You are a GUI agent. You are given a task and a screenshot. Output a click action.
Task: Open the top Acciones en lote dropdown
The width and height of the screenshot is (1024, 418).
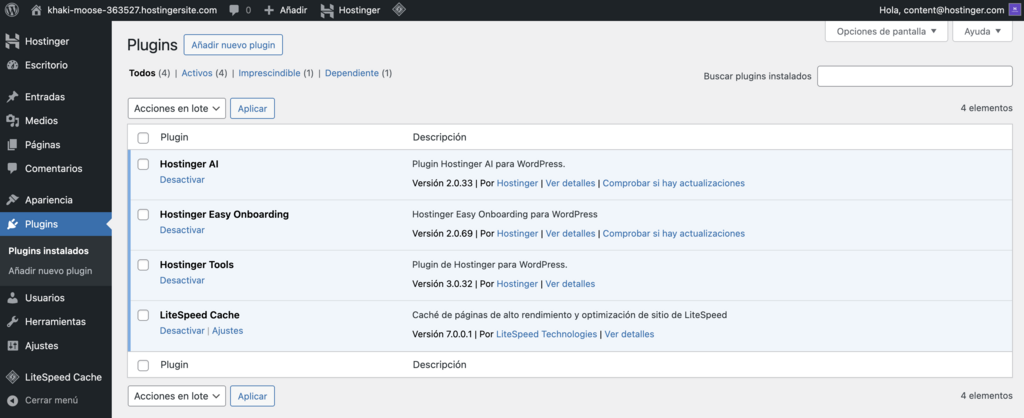pos(176,109)
